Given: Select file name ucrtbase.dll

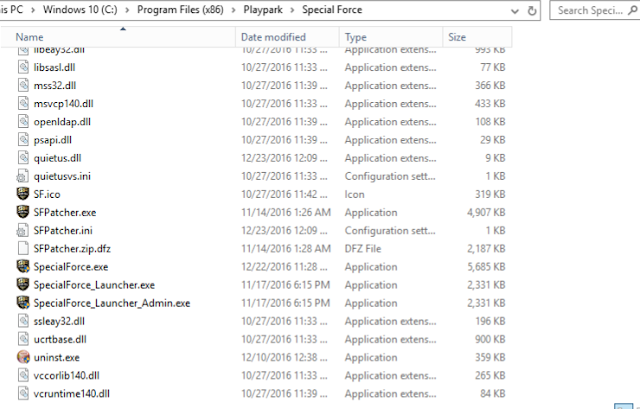Looking at the screenshot, I should (60, 340).
